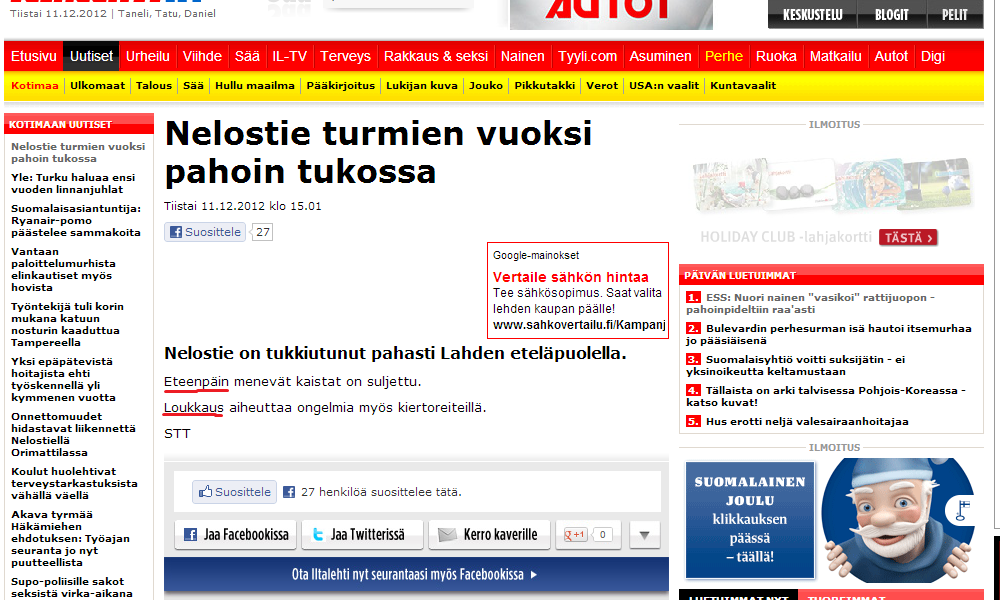The height and width of the screenshot is (600, 1000).
Task: Click the thumbs-up Suosittele button in share box
Action: click(235, 492)
